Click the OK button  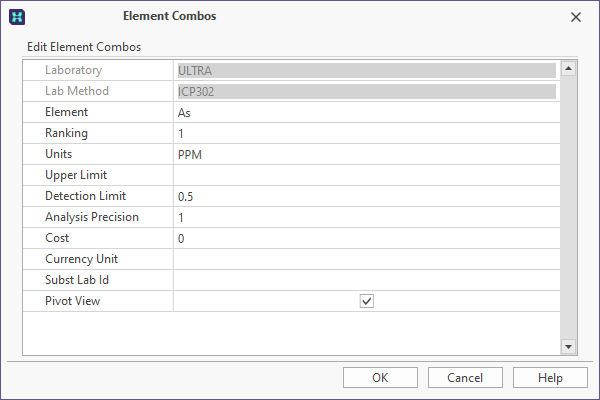click(380, 378)
